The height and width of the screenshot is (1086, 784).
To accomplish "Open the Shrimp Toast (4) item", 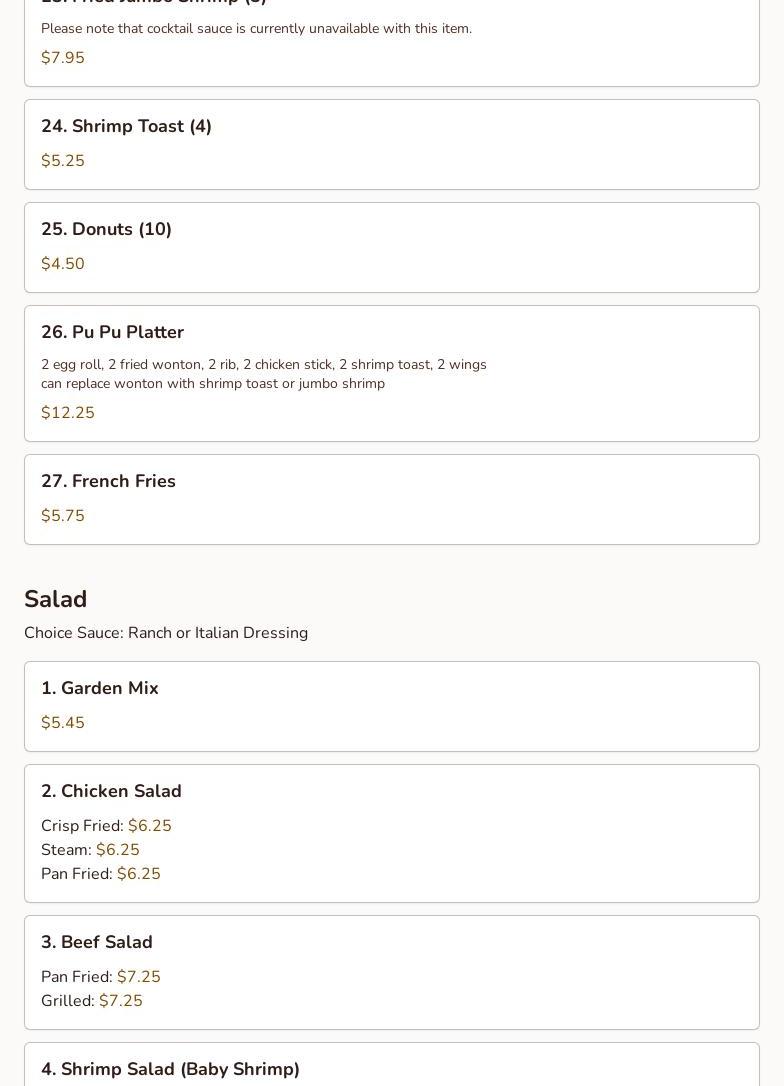I will click(126, 127).
